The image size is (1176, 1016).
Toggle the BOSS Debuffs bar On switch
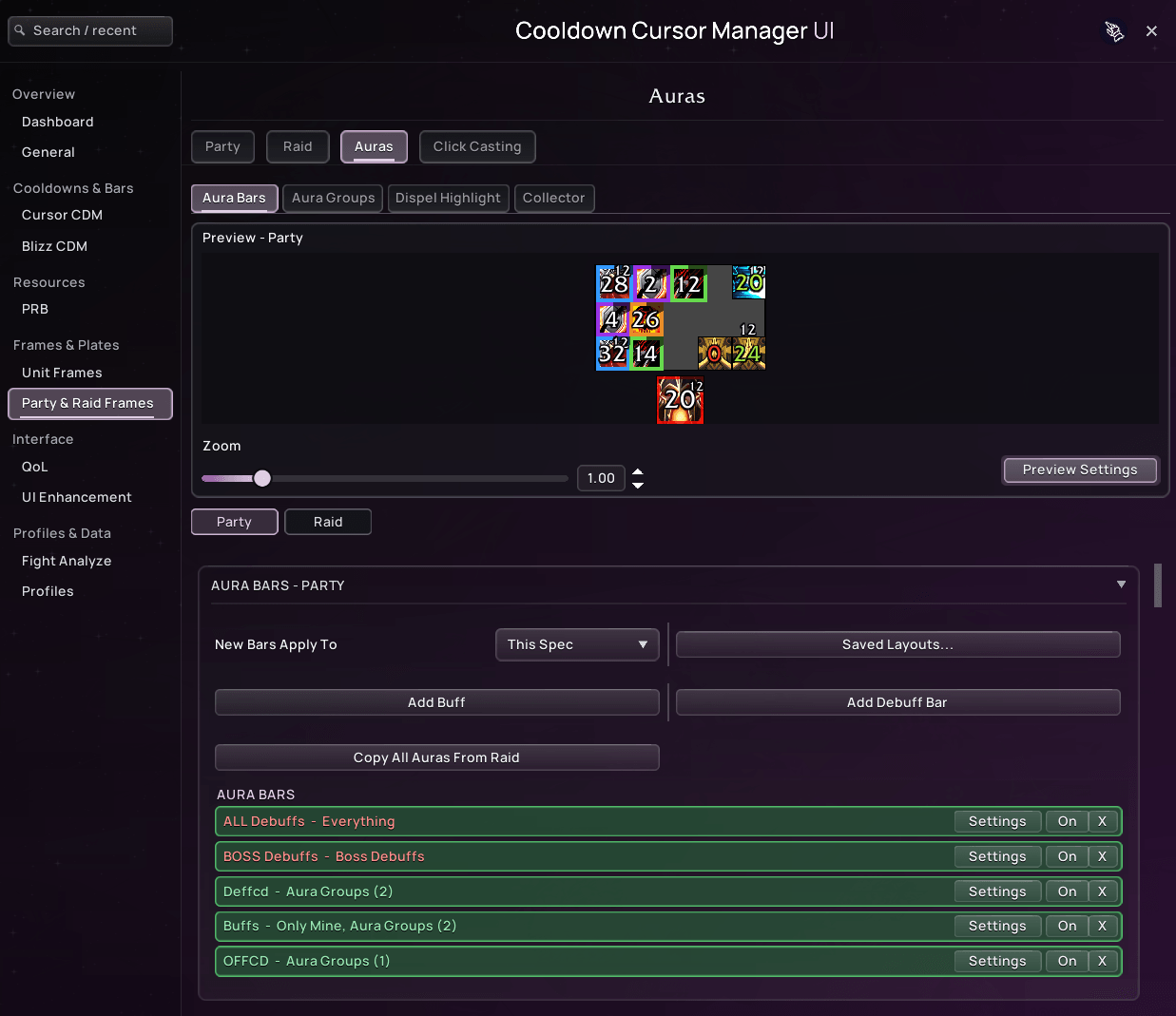pyautogui.click(x=1067, y=856)
